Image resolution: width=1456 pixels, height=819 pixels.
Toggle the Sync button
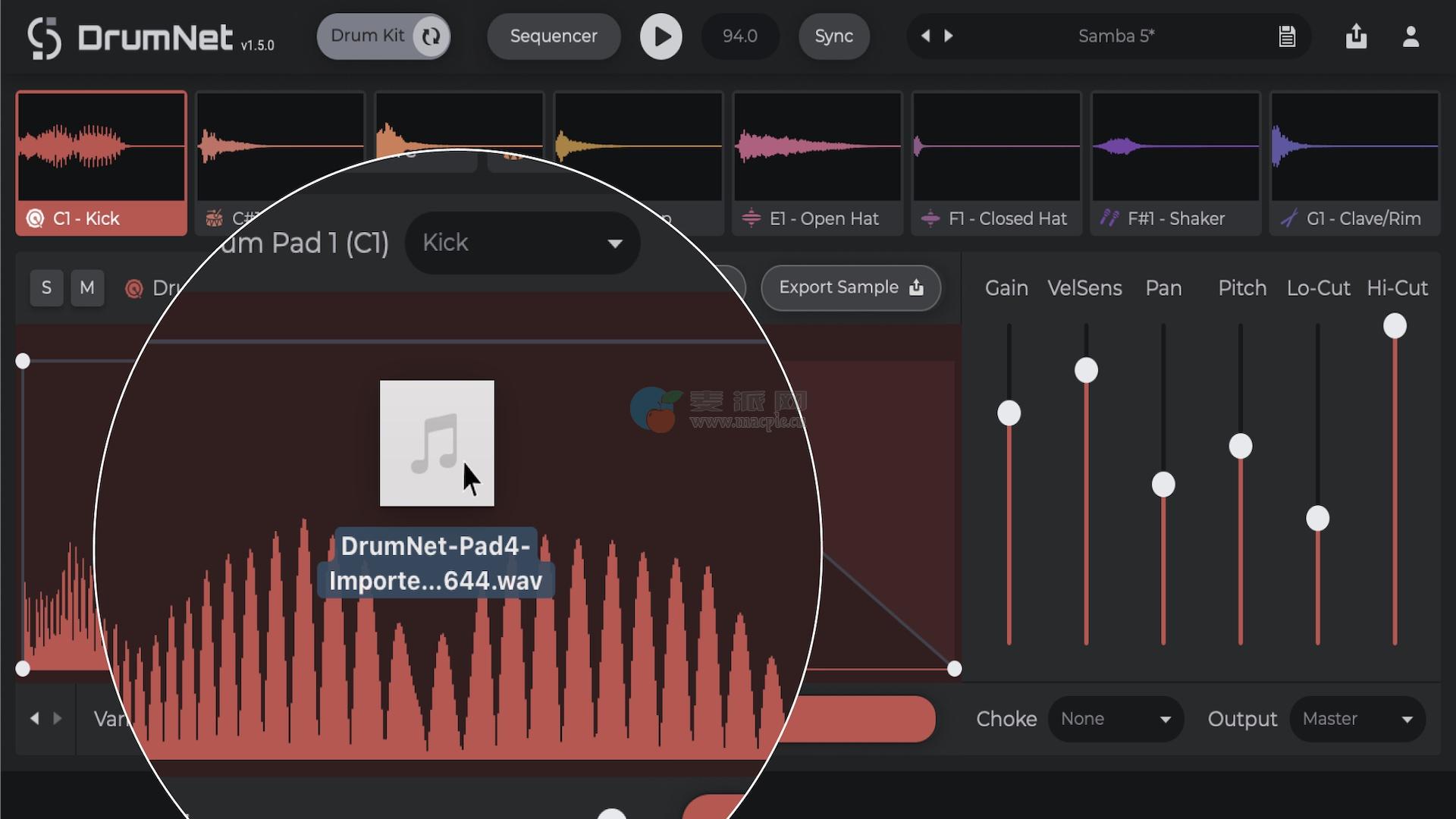pyautogui.click(x=833, y=36)
